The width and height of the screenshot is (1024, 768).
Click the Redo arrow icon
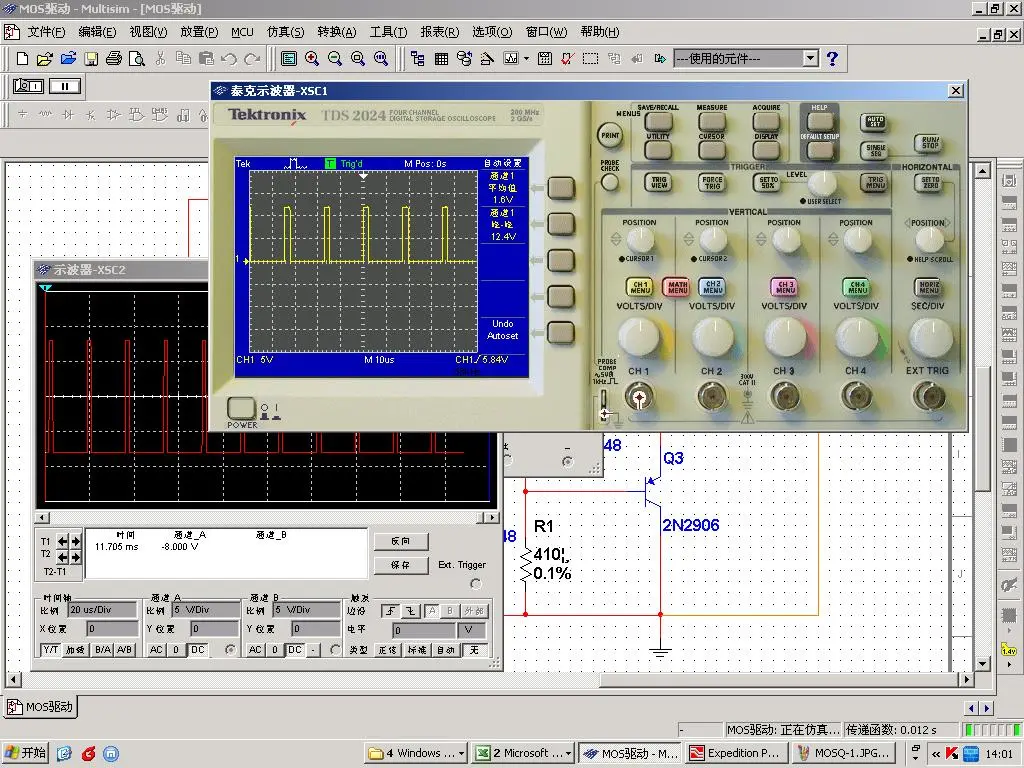point(252,59)
